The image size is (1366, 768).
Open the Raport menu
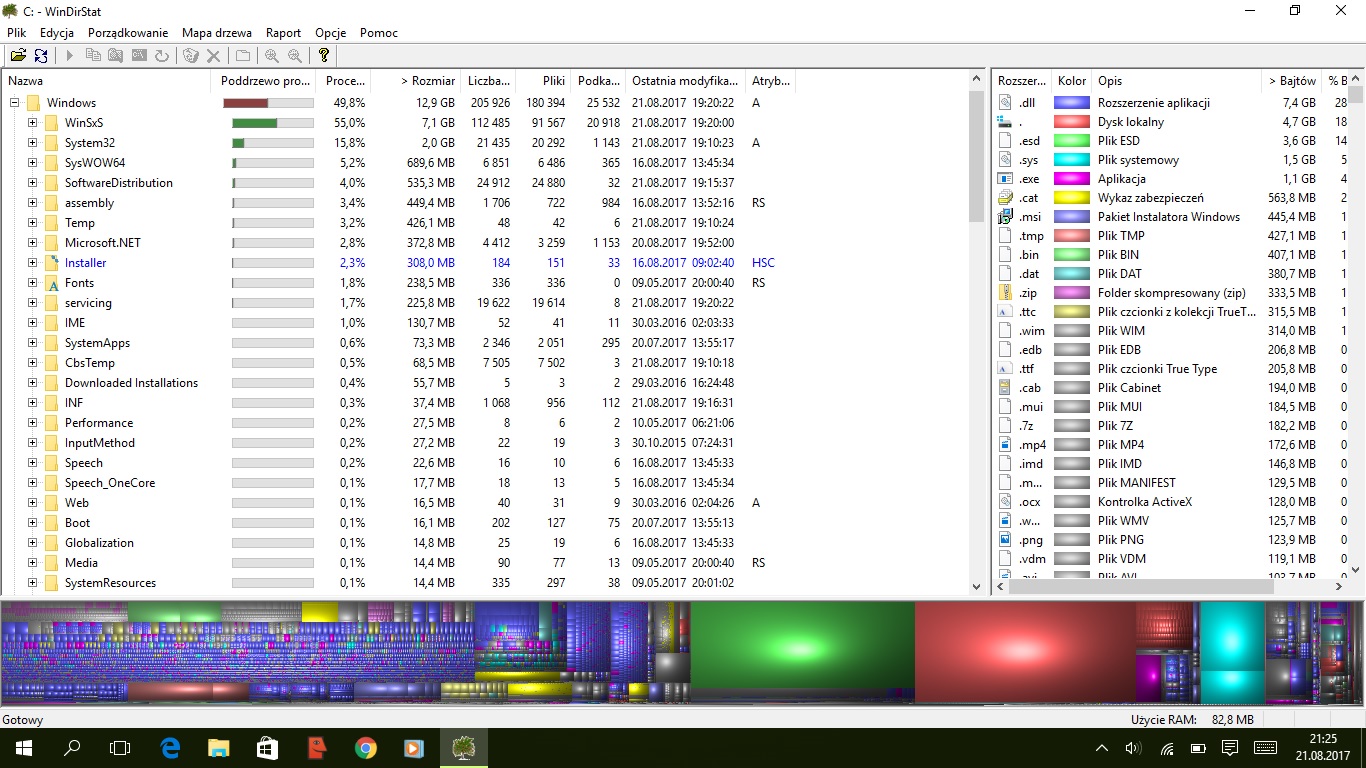click(x=284, y=33)
